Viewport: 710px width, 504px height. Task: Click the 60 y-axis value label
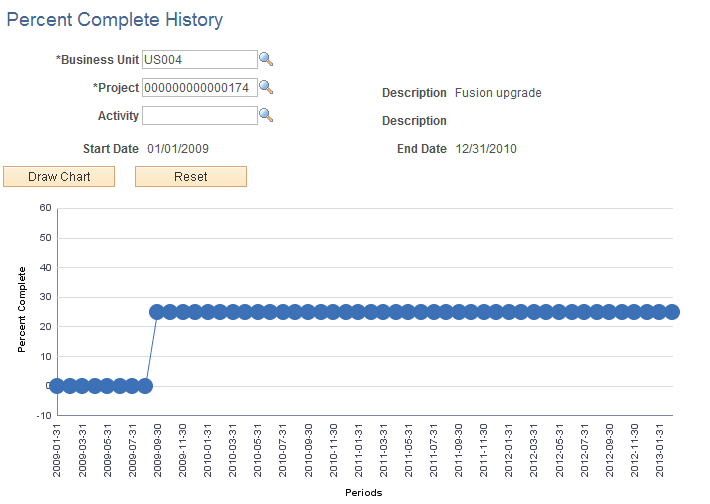coord(45,208)
